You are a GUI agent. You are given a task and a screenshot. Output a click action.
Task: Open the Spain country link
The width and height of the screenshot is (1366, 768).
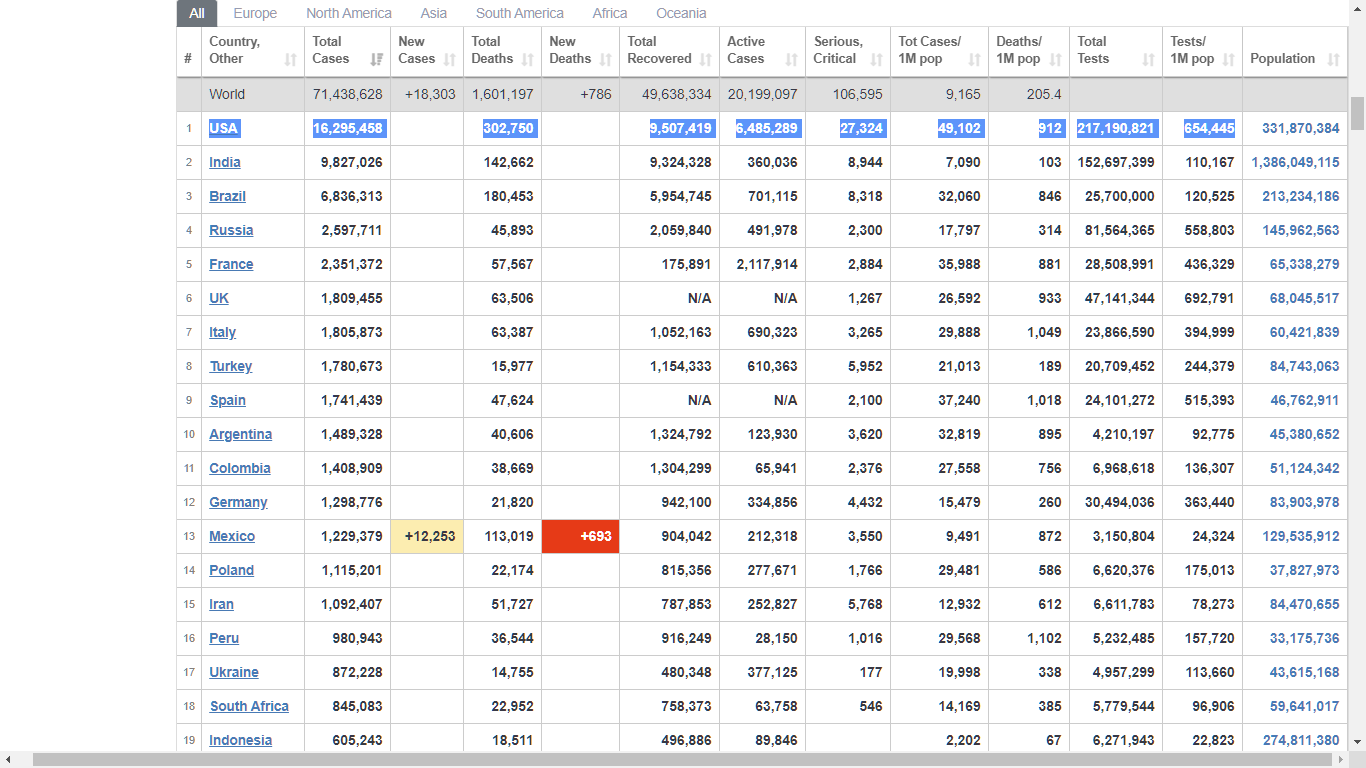click(x=227, y=400)
